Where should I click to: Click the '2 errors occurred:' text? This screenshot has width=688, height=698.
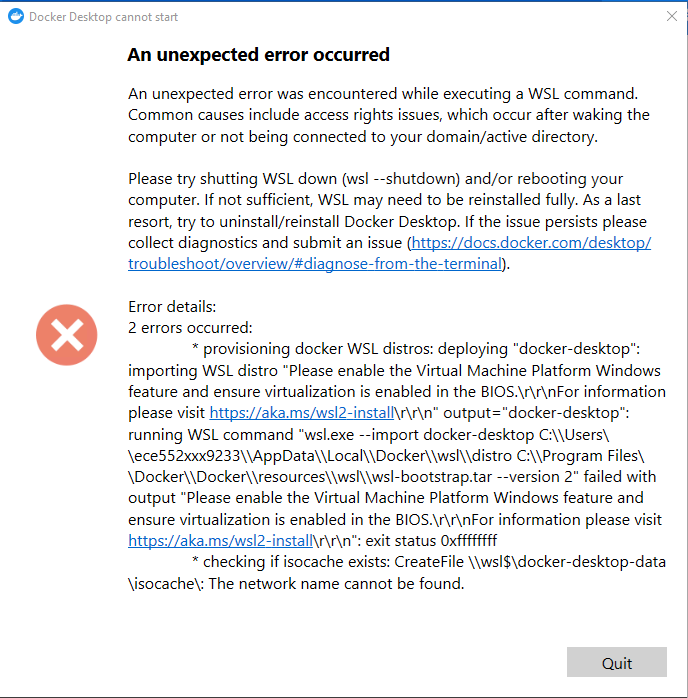pos(190,328)
